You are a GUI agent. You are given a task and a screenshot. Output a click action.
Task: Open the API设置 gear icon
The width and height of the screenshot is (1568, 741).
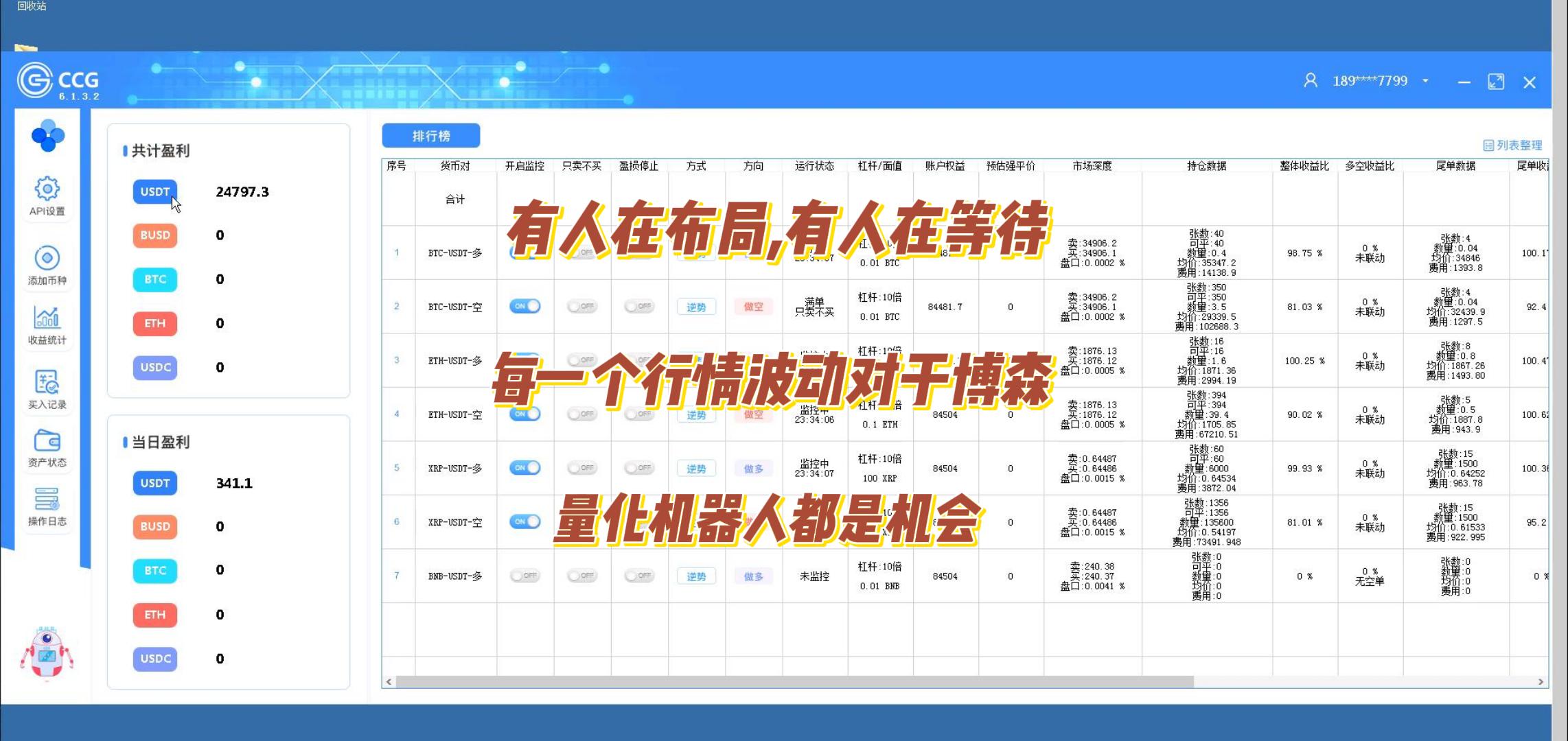click(47, 189)
